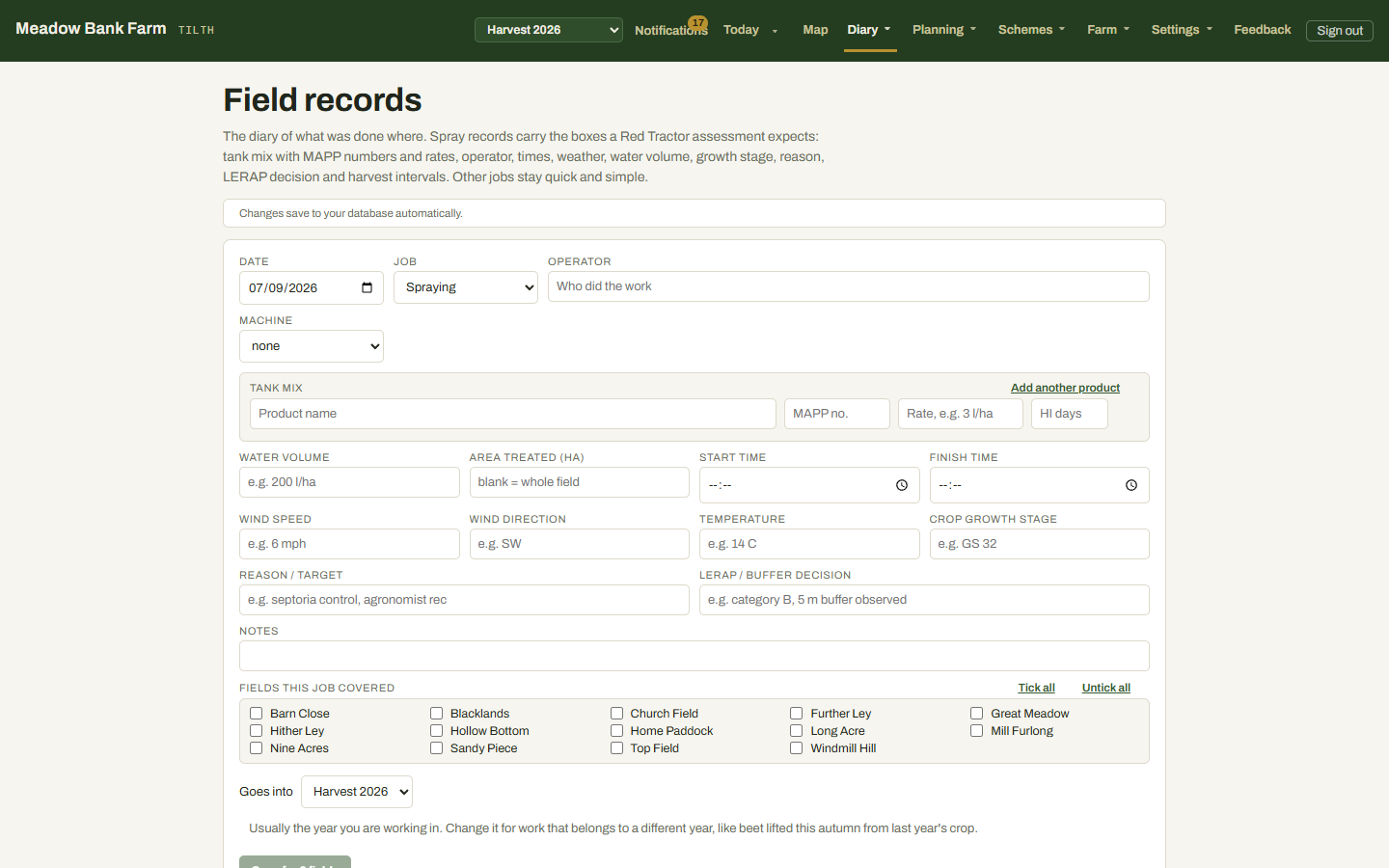Tick the Hither Ley checkbox

point(257,731)
